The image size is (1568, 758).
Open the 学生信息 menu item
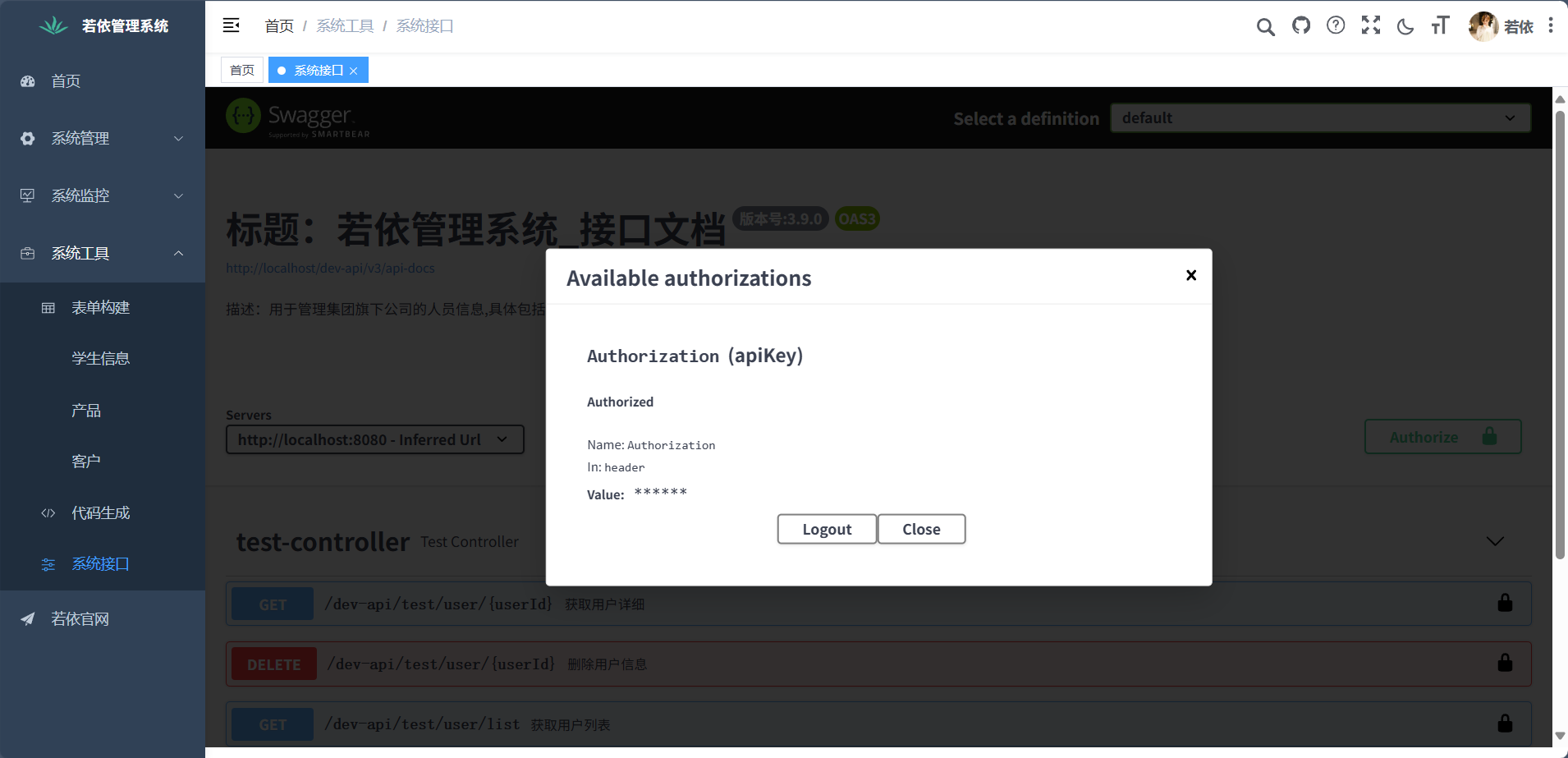[103, 359]
